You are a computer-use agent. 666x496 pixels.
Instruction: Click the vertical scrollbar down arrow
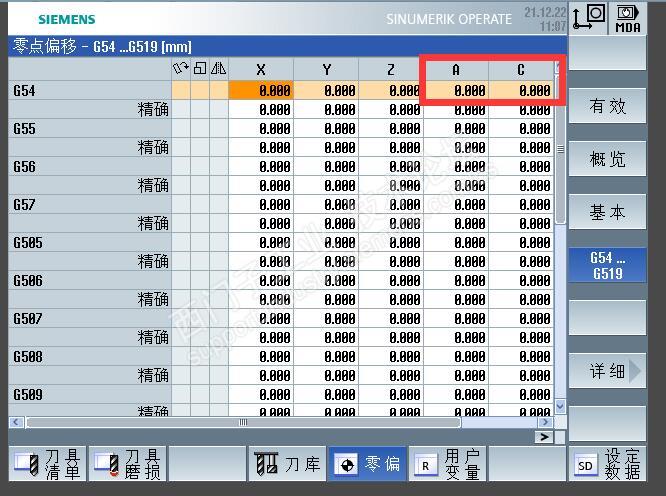pyautogui.click(x=560, y=406)
